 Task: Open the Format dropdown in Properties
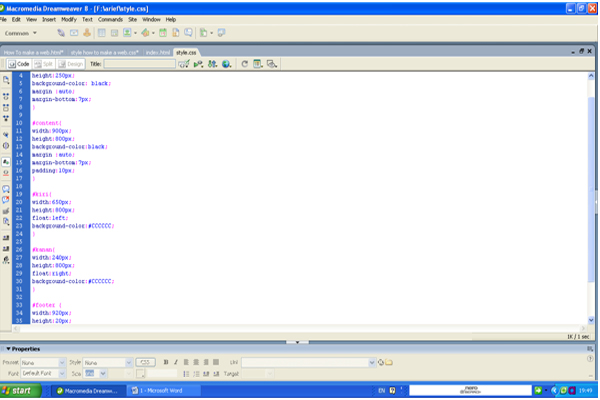click(x=40, y=362)
